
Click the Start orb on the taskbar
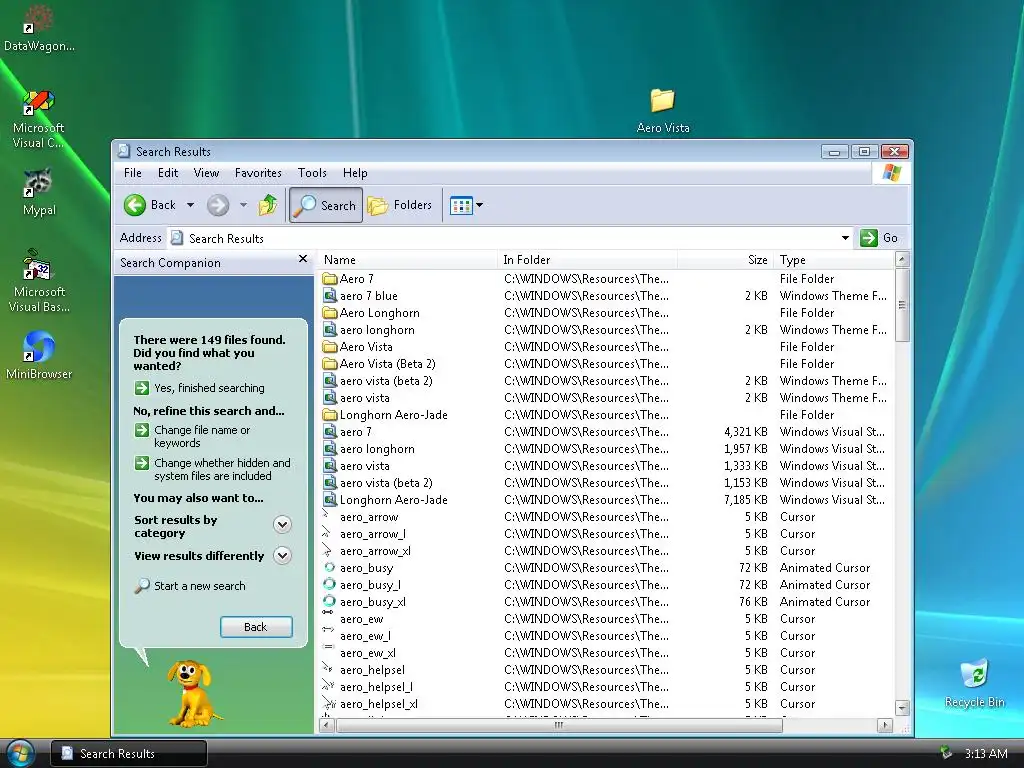(x=21, y=753)
